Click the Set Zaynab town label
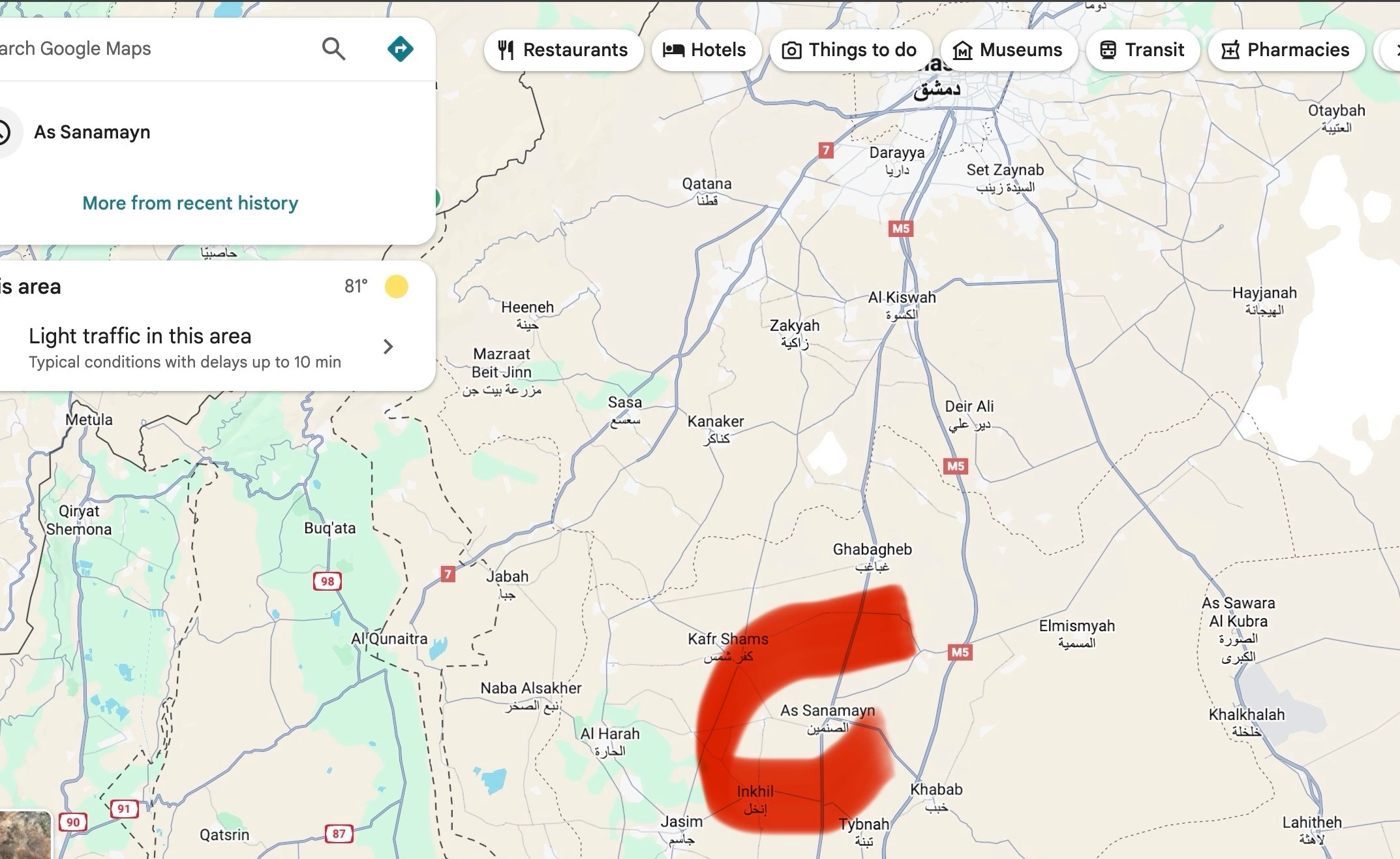This screenshot has height=859, width=1400. [1005, 178]
